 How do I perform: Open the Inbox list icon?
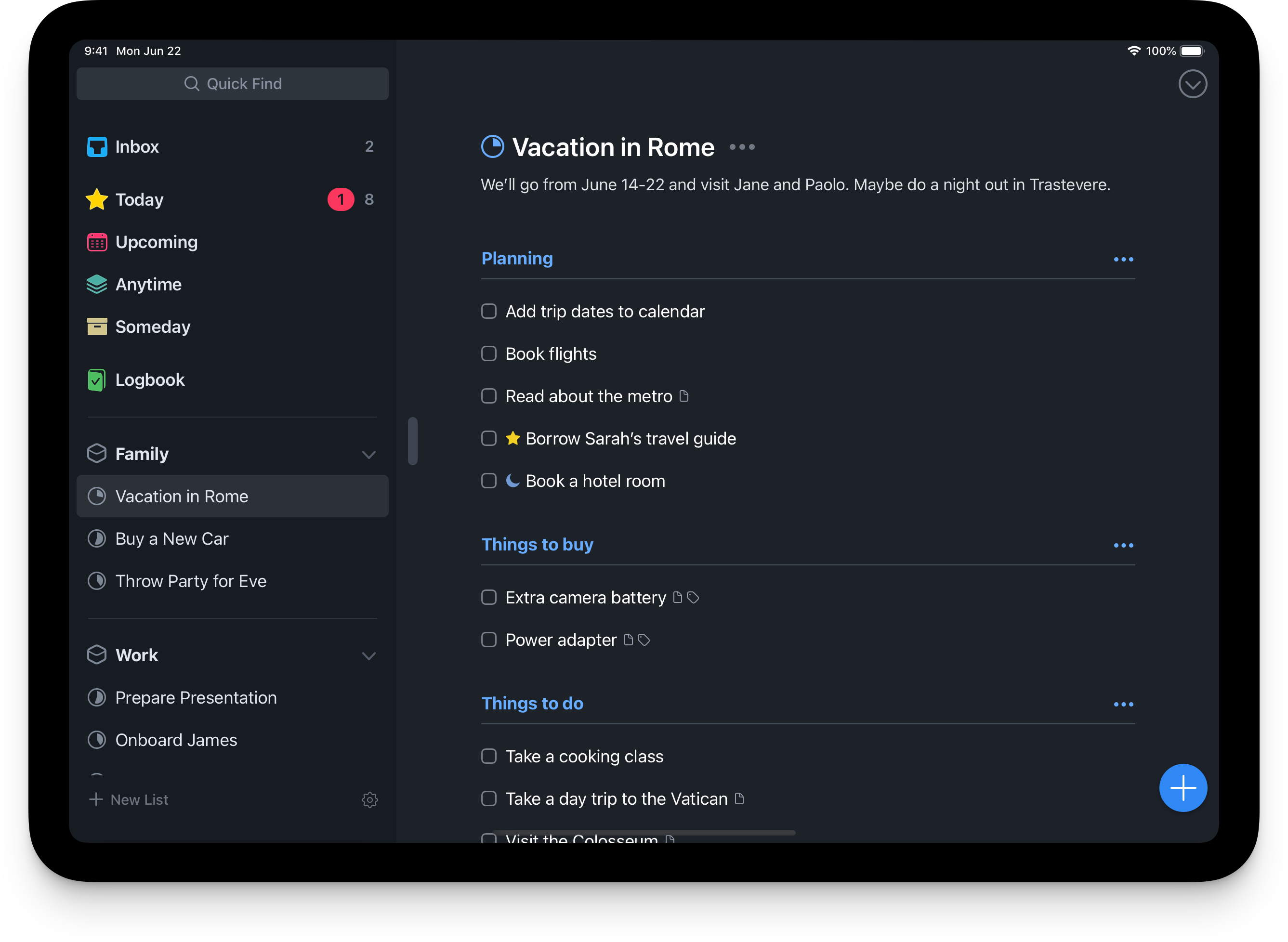[x=97, y=146]
